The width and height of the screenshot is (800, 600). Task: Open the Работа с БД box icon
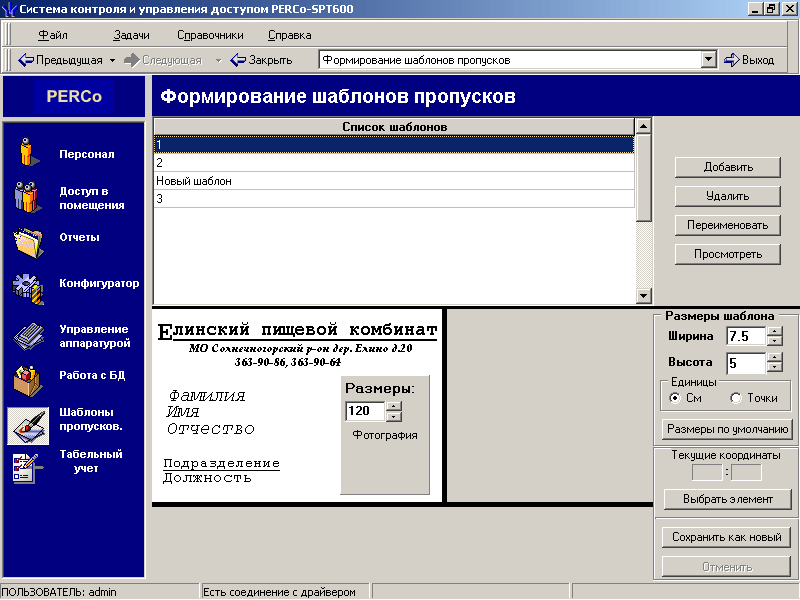tap(28, 381)
